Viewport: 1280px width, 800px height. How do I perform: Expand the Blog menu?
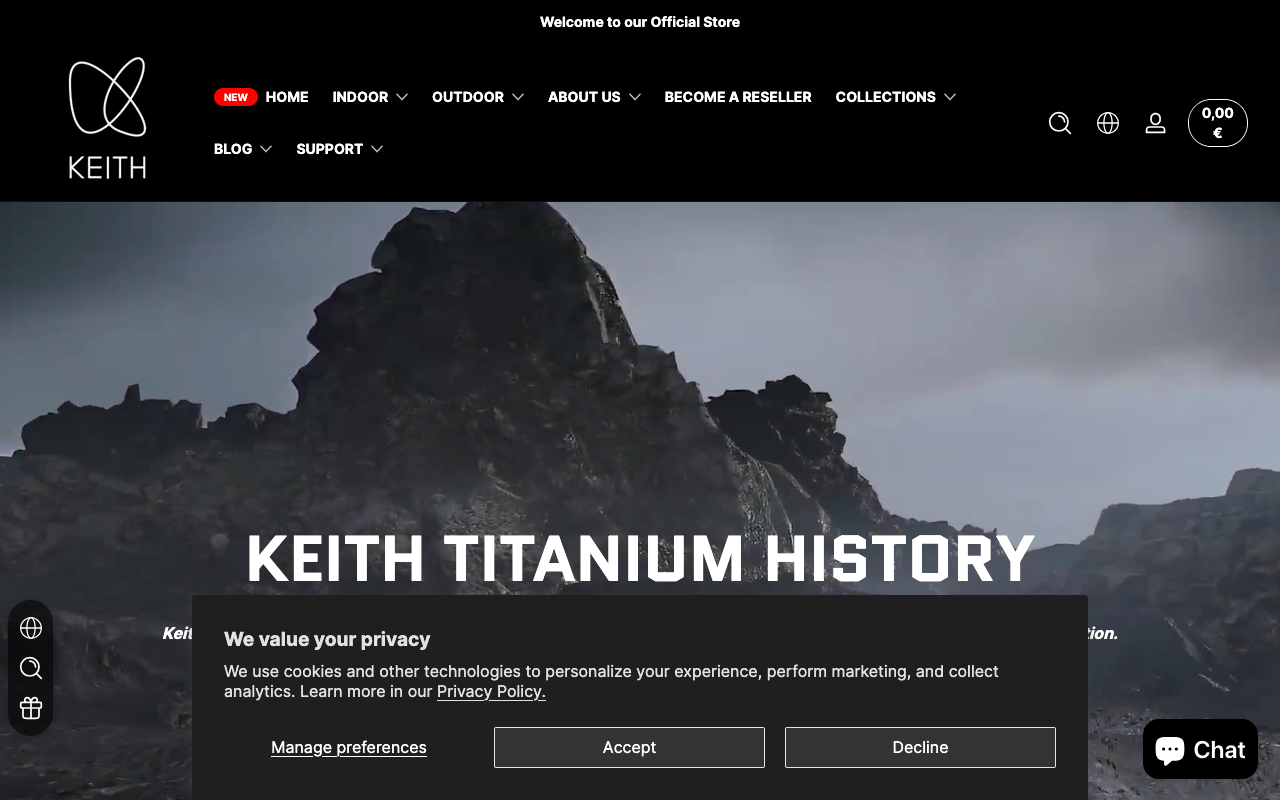tap(242, 149)
